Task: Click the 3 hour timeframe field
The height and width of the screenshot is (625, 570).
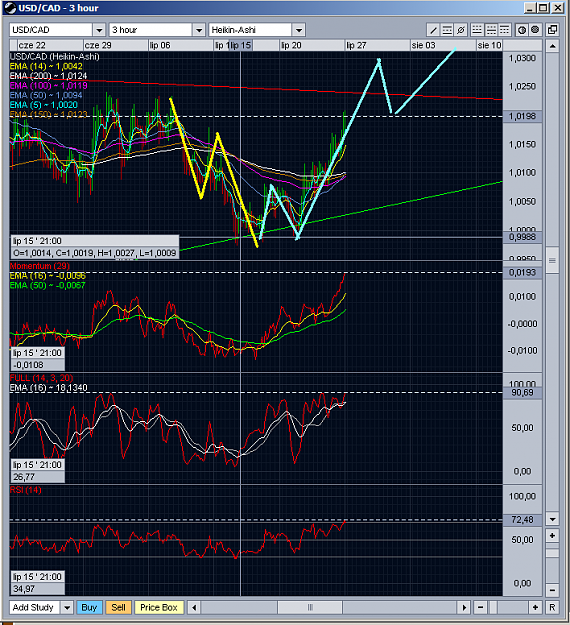Action: click(151, 30)
